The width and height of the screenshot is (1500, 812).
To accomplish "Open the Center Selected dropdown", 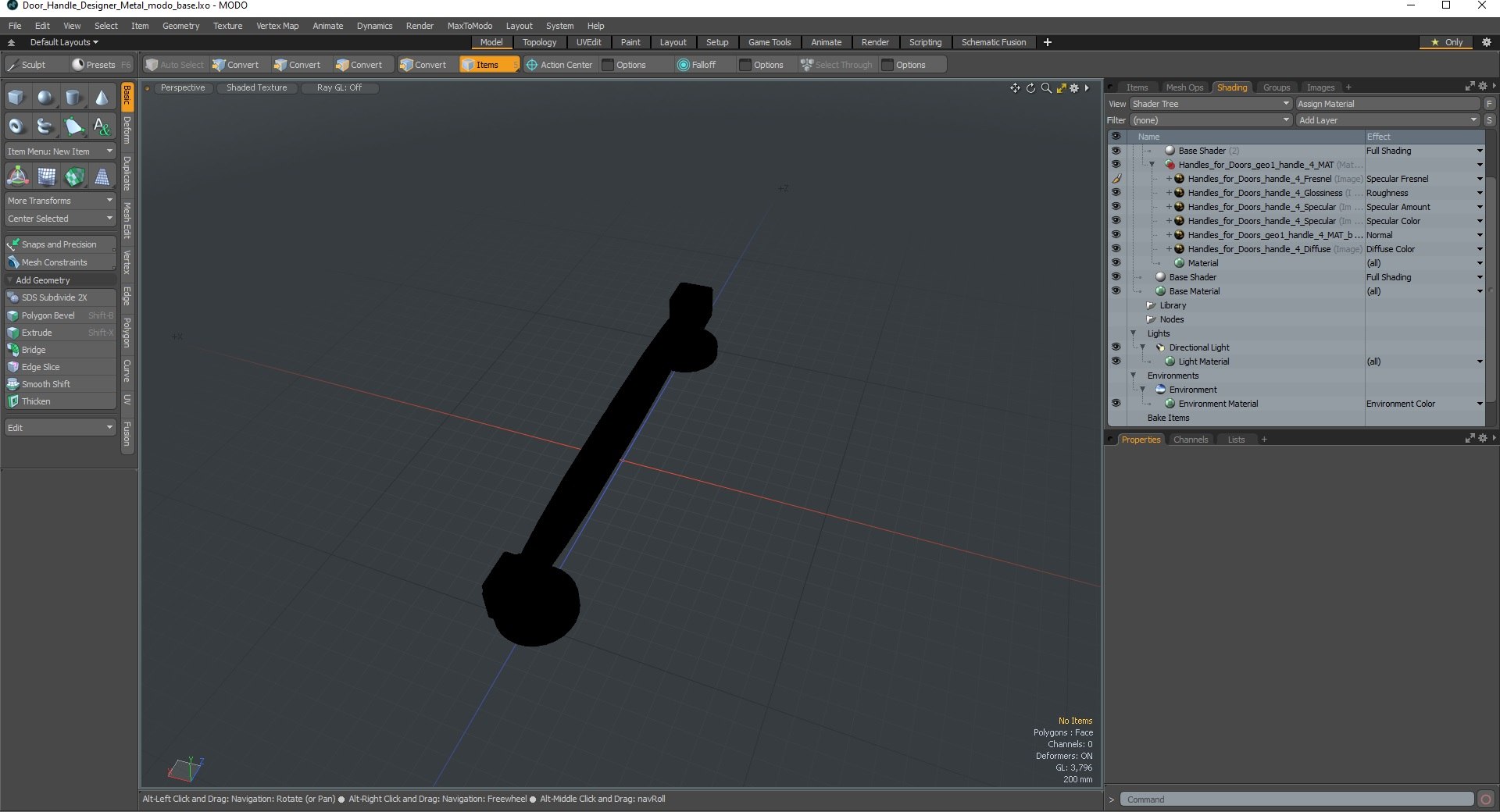I will [x=60, y=219].
